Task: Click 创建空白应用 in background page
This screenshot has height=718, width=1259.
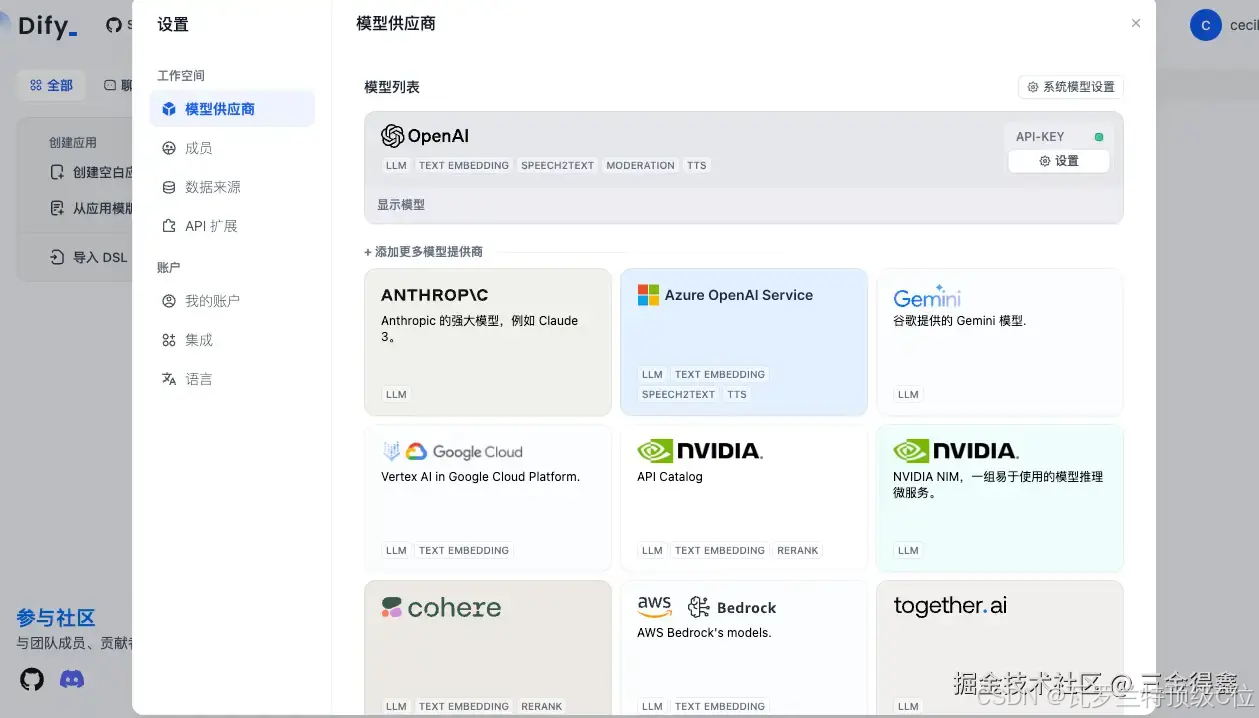Action: (x=92, y=173)
